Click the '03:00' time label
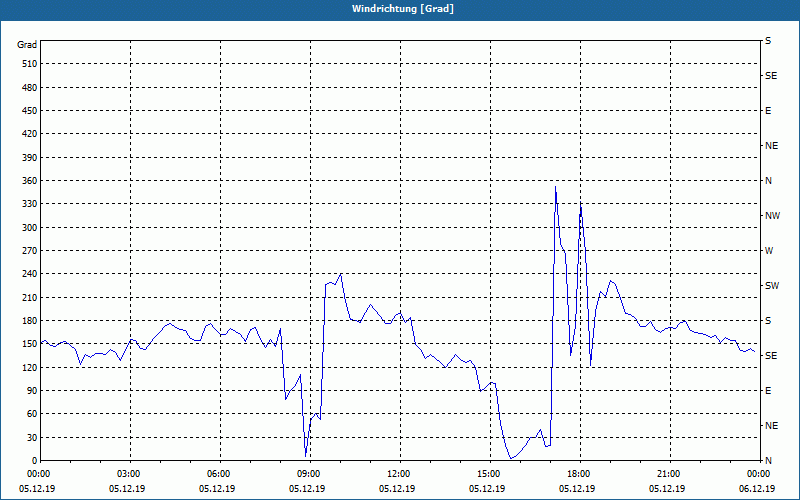 131,474
